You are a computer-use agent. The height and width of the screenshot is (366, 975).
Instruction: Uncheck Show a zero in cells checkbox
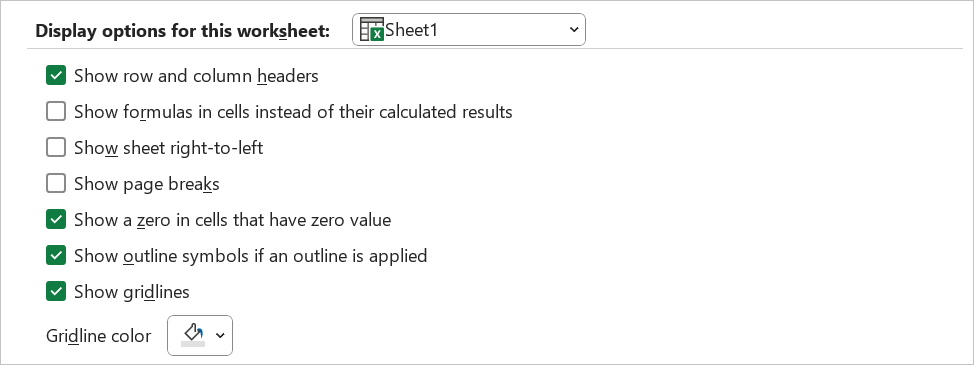coord(56,220)
